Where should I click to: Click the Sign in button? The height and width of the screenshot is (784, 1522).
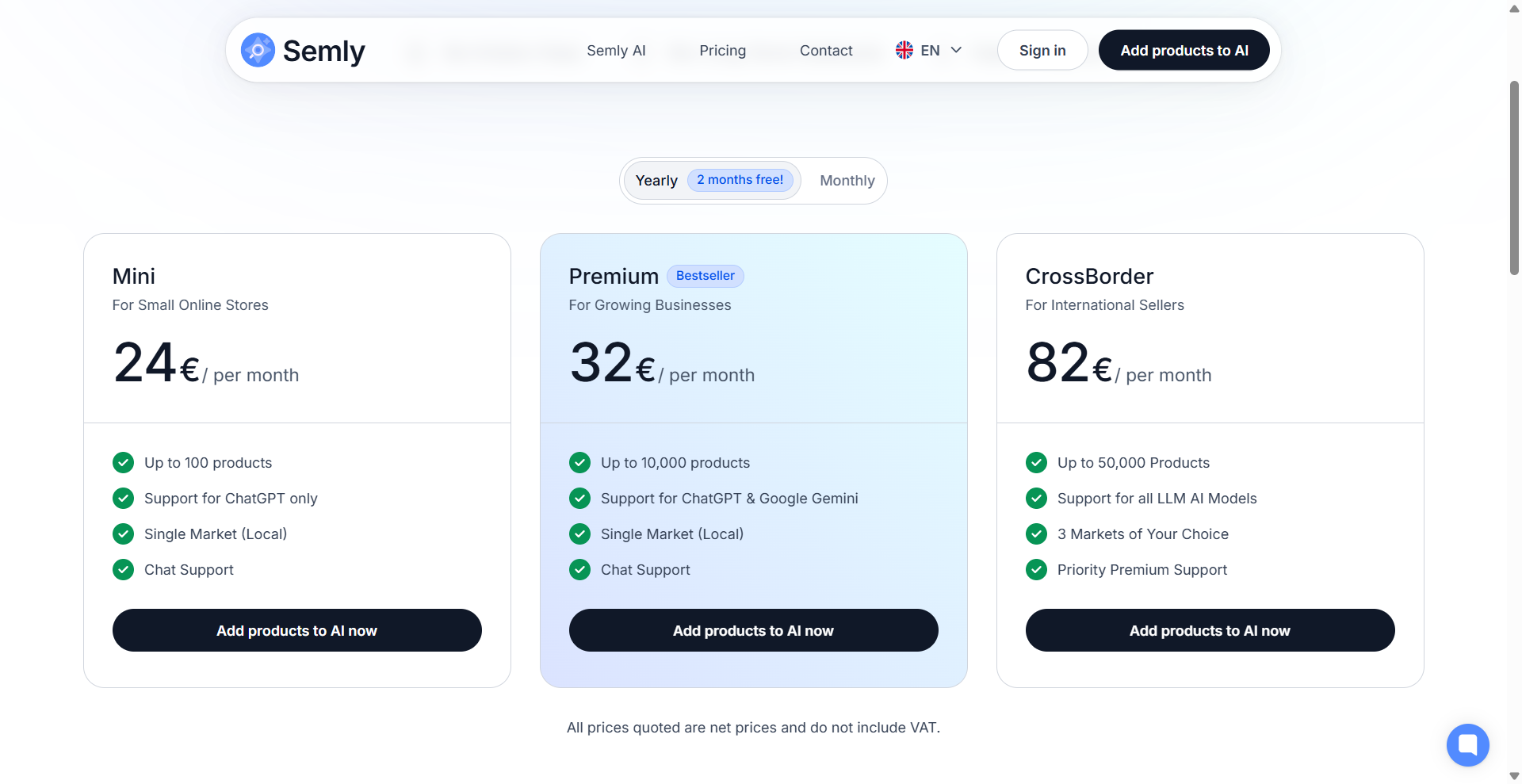(x=1042, y=50)
